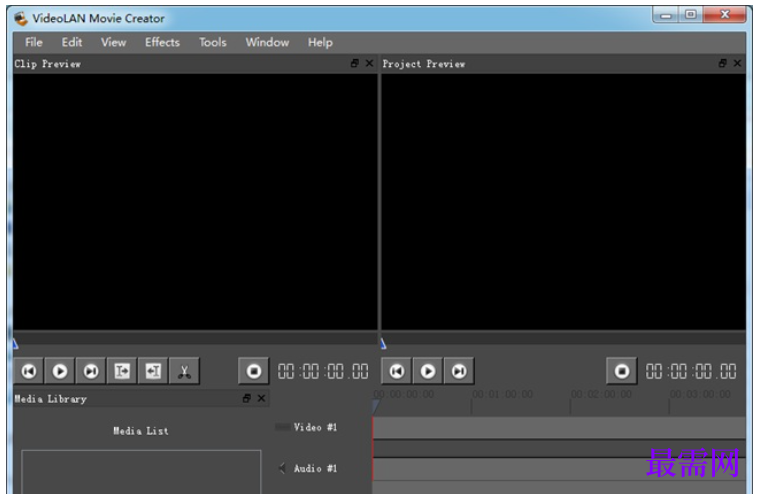758x494 pixels.
Task: Open the View menu
Action: tap(114, 43)
